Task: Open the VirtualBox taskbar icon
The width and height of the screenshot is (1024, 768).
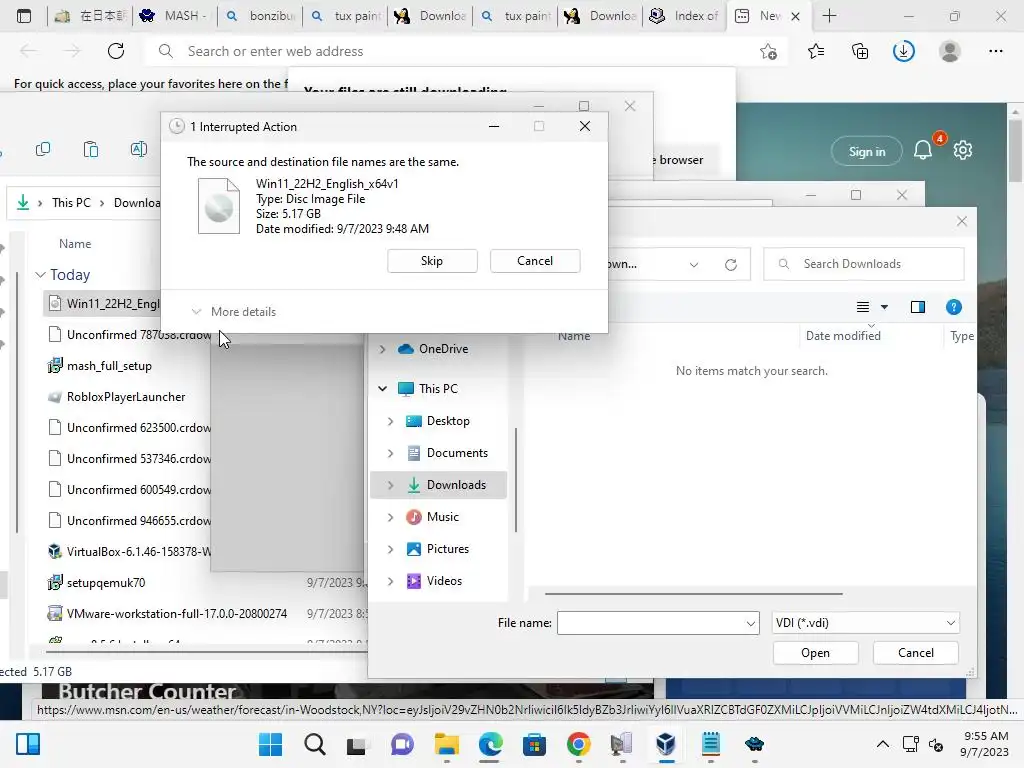Action: coord(665,744)
